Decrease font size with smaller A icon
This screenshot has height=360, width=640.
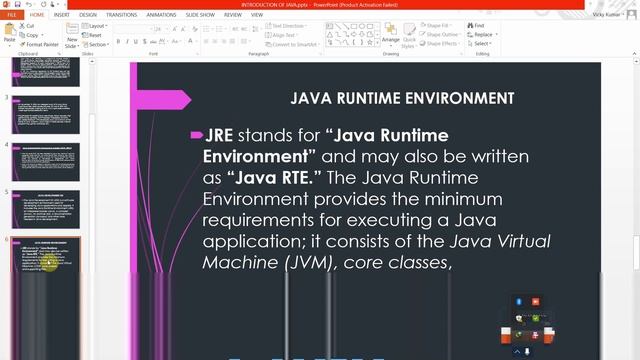[x=183, y=29]
